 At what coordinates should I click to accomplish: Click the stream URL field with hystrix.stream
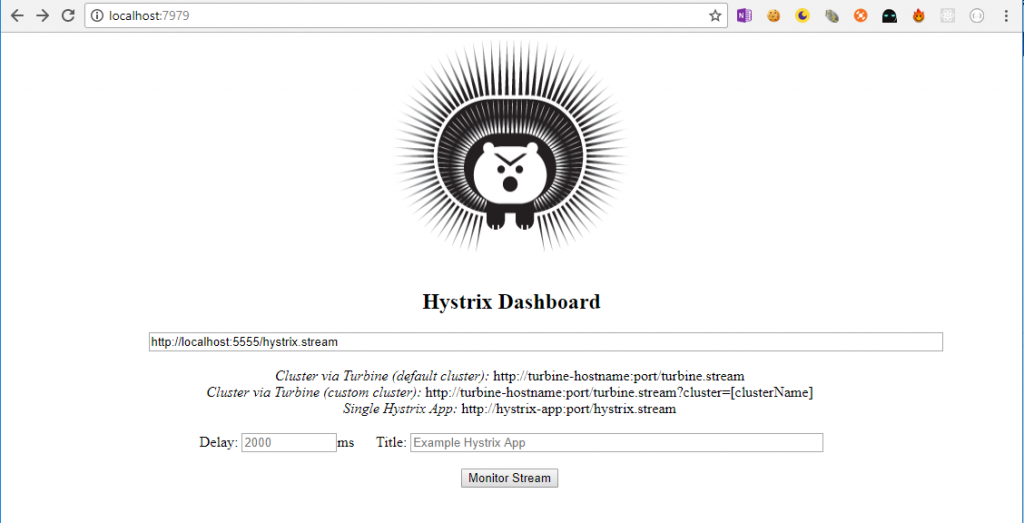coord(546,341)
